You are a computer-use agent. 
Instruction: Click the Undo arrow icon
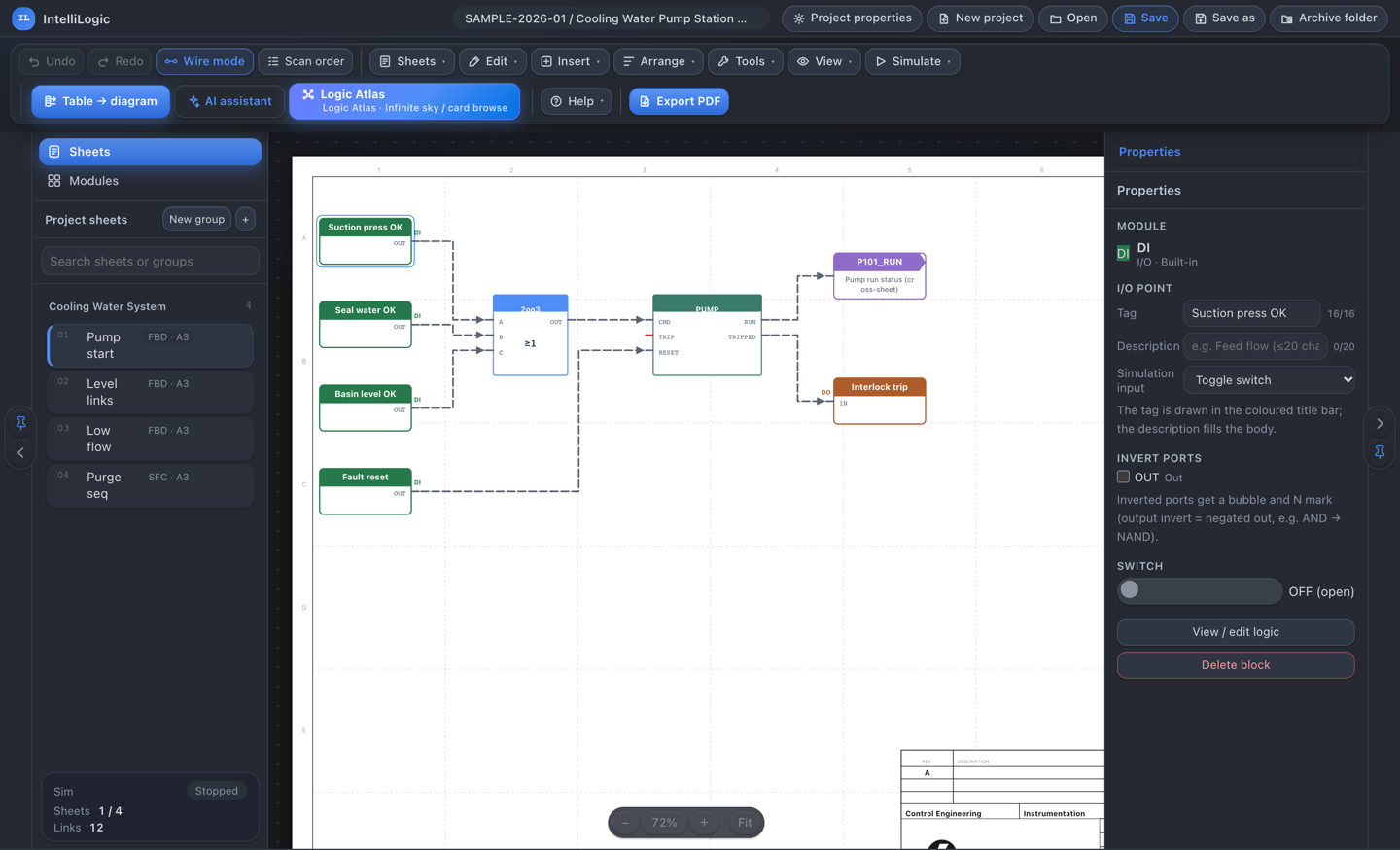[34, 61]
